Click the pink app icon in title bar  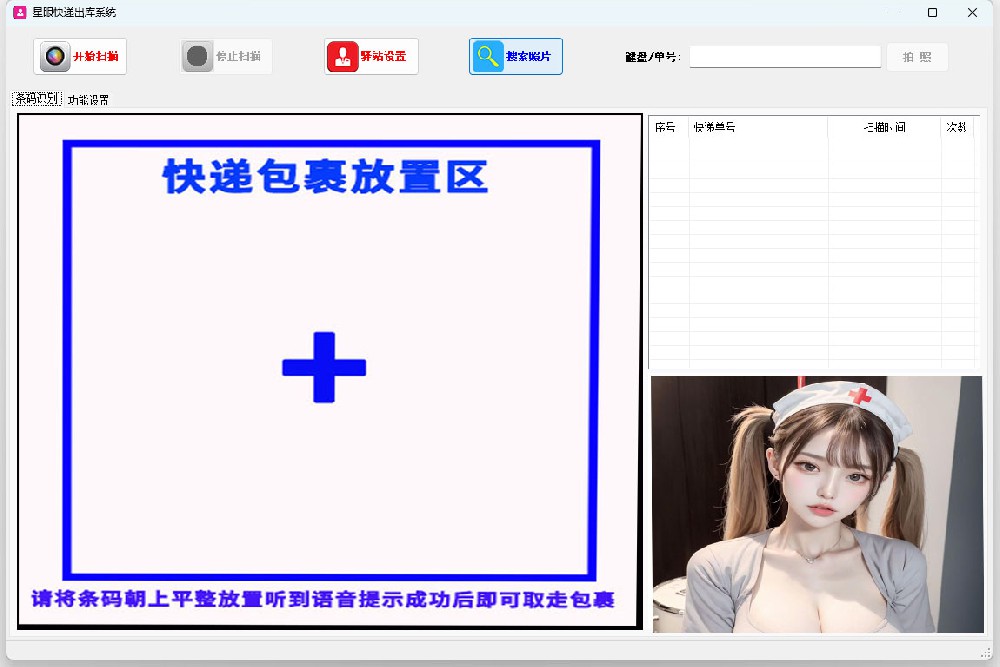pyautogui.click(x=19, y=13)
